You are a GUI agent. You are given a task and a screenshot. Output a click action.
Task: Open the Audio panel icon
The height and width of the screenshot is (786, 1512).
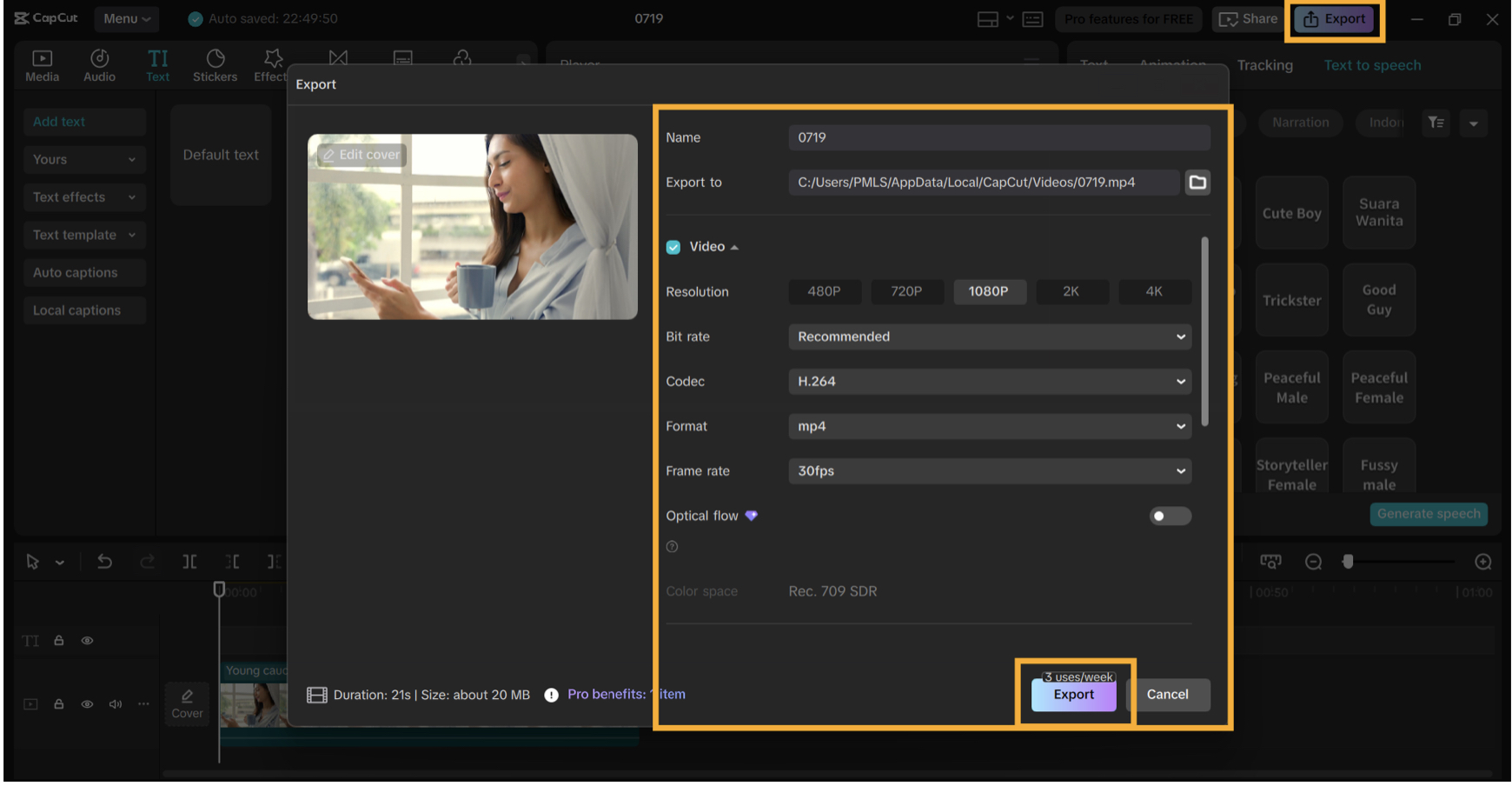[x=99, y=65]
